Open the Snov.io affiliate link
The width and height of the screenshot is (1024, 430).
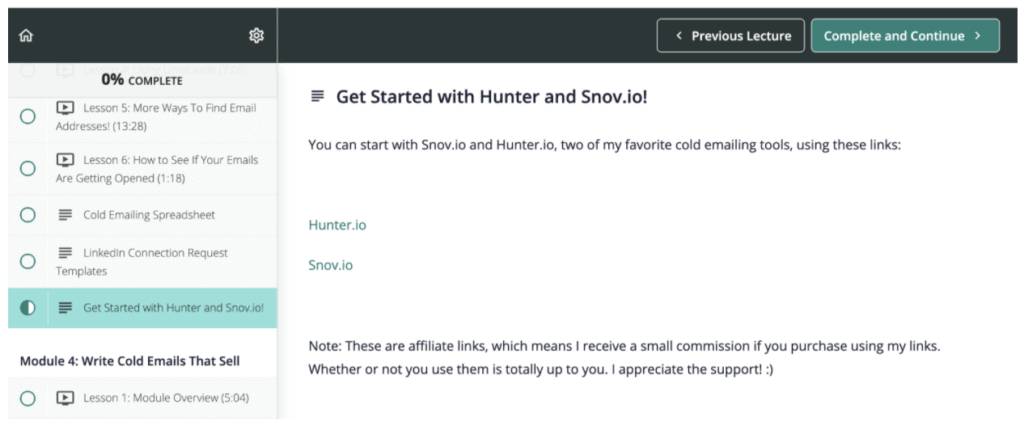coord(330,266)
